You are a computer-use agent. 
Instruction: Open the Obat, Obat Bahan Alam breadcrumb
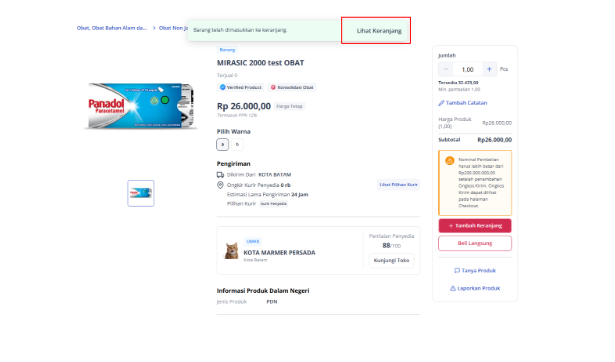[112, 28]
